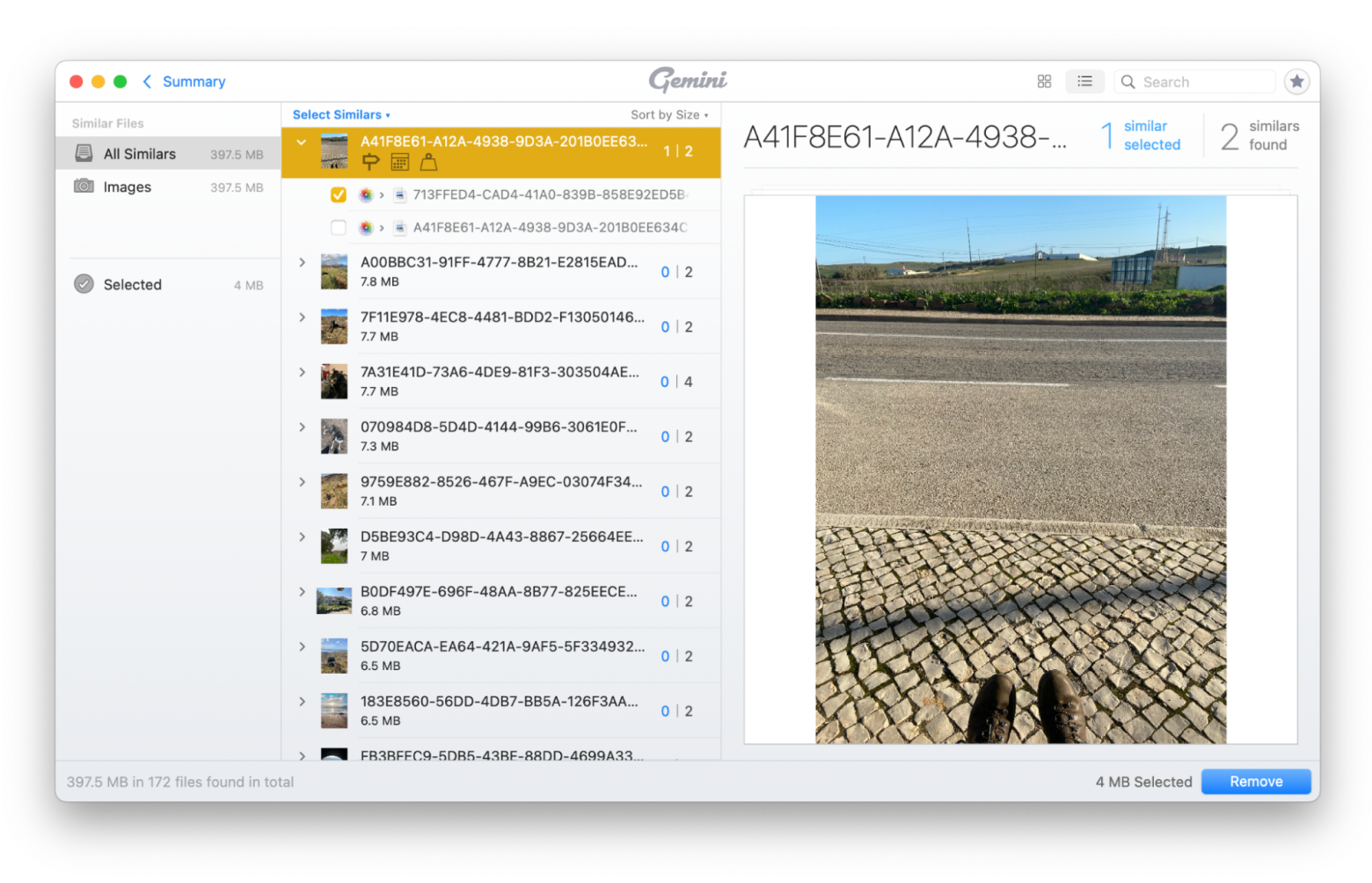Check the 713FFED4 file checkbox

pos(339,195)
